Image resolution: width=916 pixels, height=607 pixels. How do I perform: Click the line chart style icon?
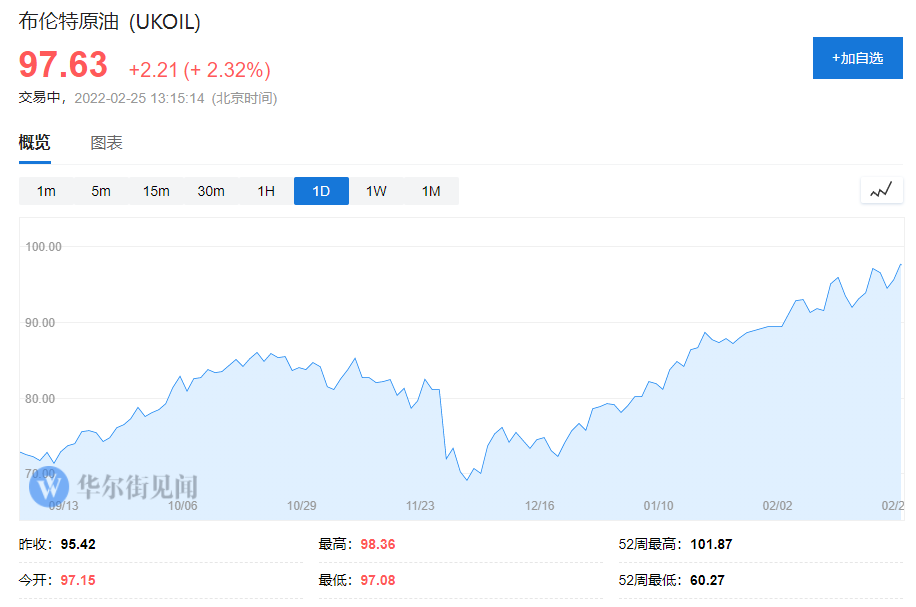coord(881,190)
